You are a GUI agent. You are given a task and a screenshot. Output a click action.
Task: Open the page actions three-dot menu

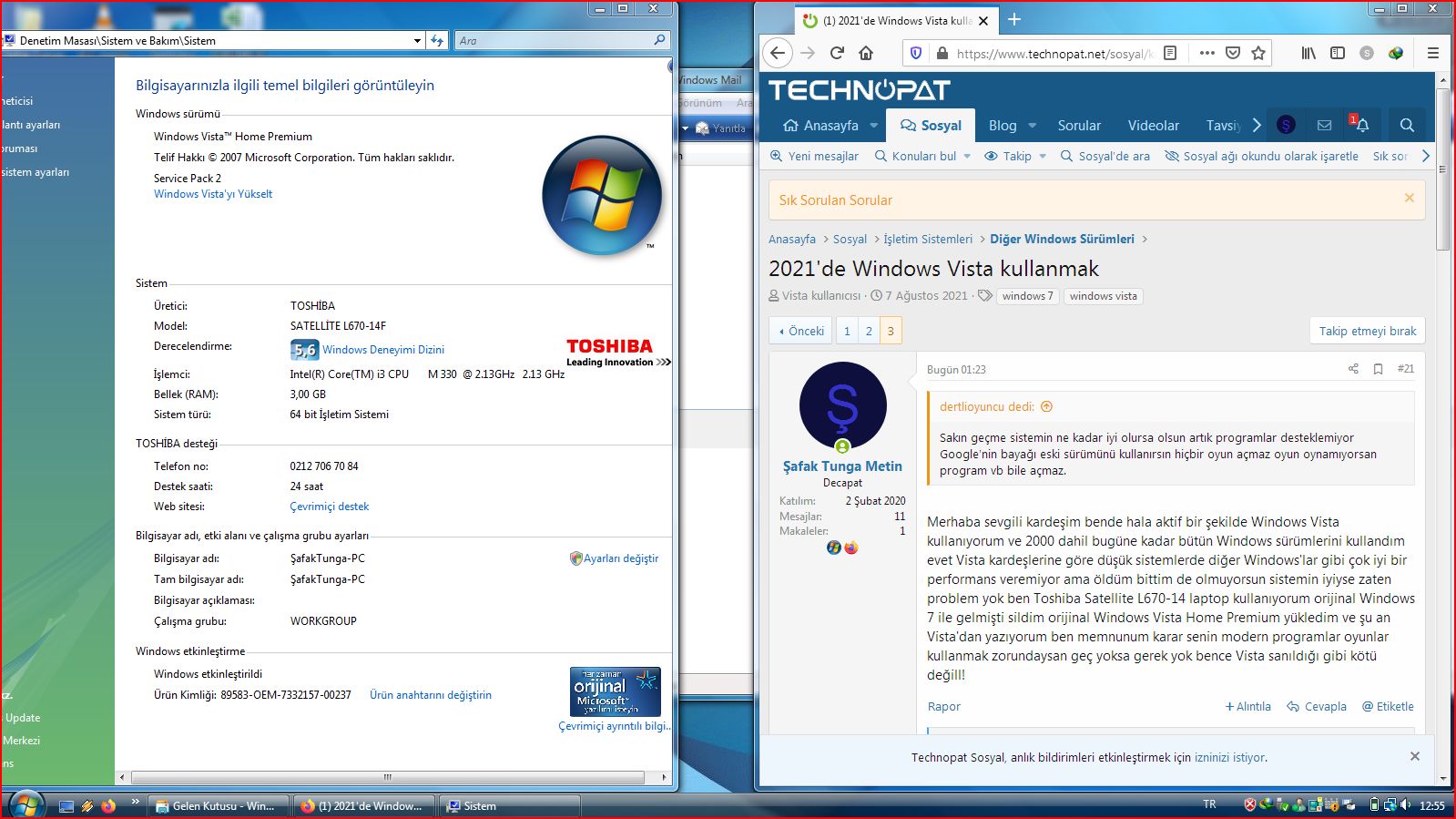point(1207,53)
